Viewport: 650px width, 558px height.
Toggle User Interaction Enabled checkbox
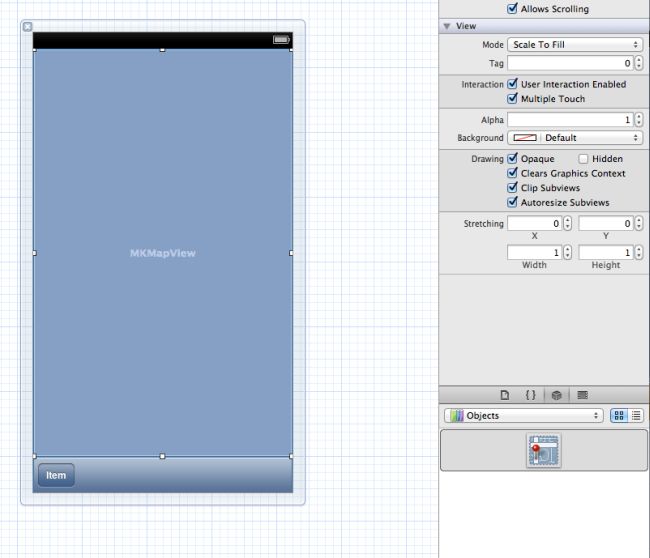click(x=512, y=84)
